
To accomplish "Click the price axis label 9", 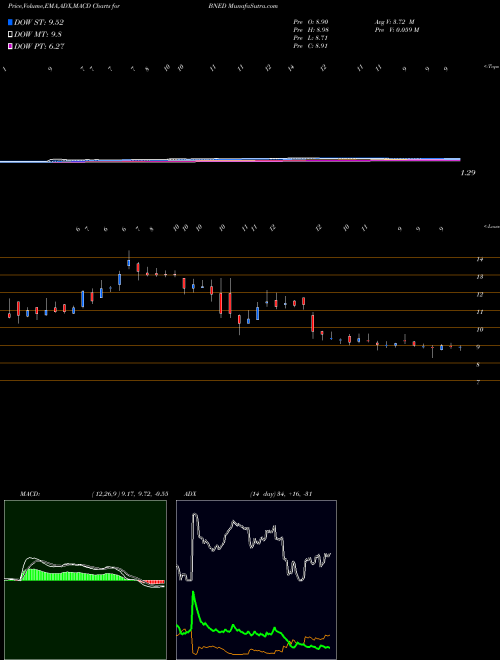I will (478, 347).
